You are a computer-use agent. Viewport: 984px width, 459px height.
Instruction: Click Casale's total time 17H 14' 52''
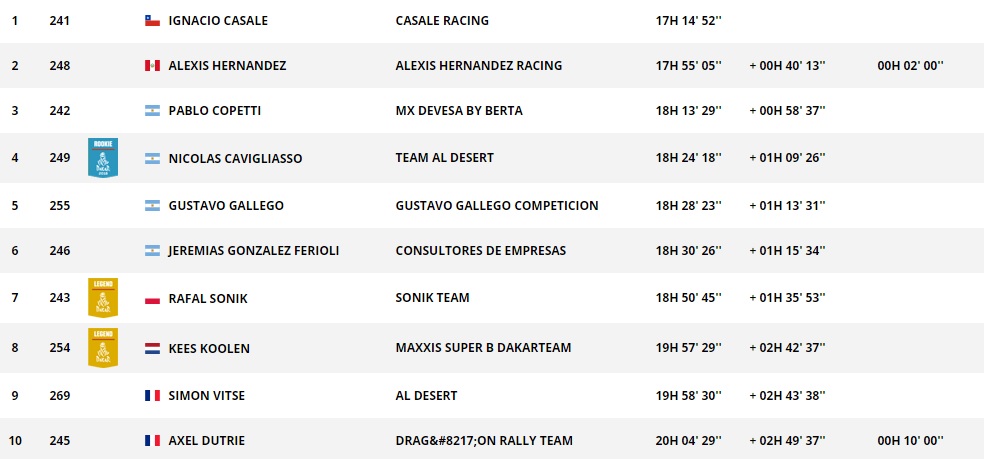point(689,21)
